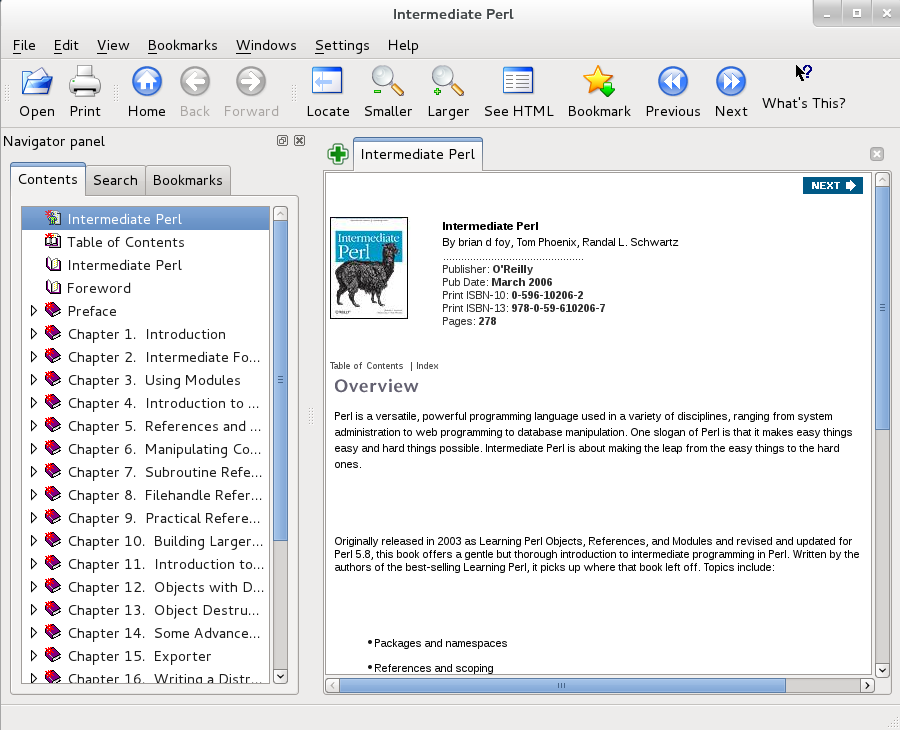Viewport: 900px width, 730px height.
Task: Expand Chapter 5 tree node
Action: (x=33, y=425)
